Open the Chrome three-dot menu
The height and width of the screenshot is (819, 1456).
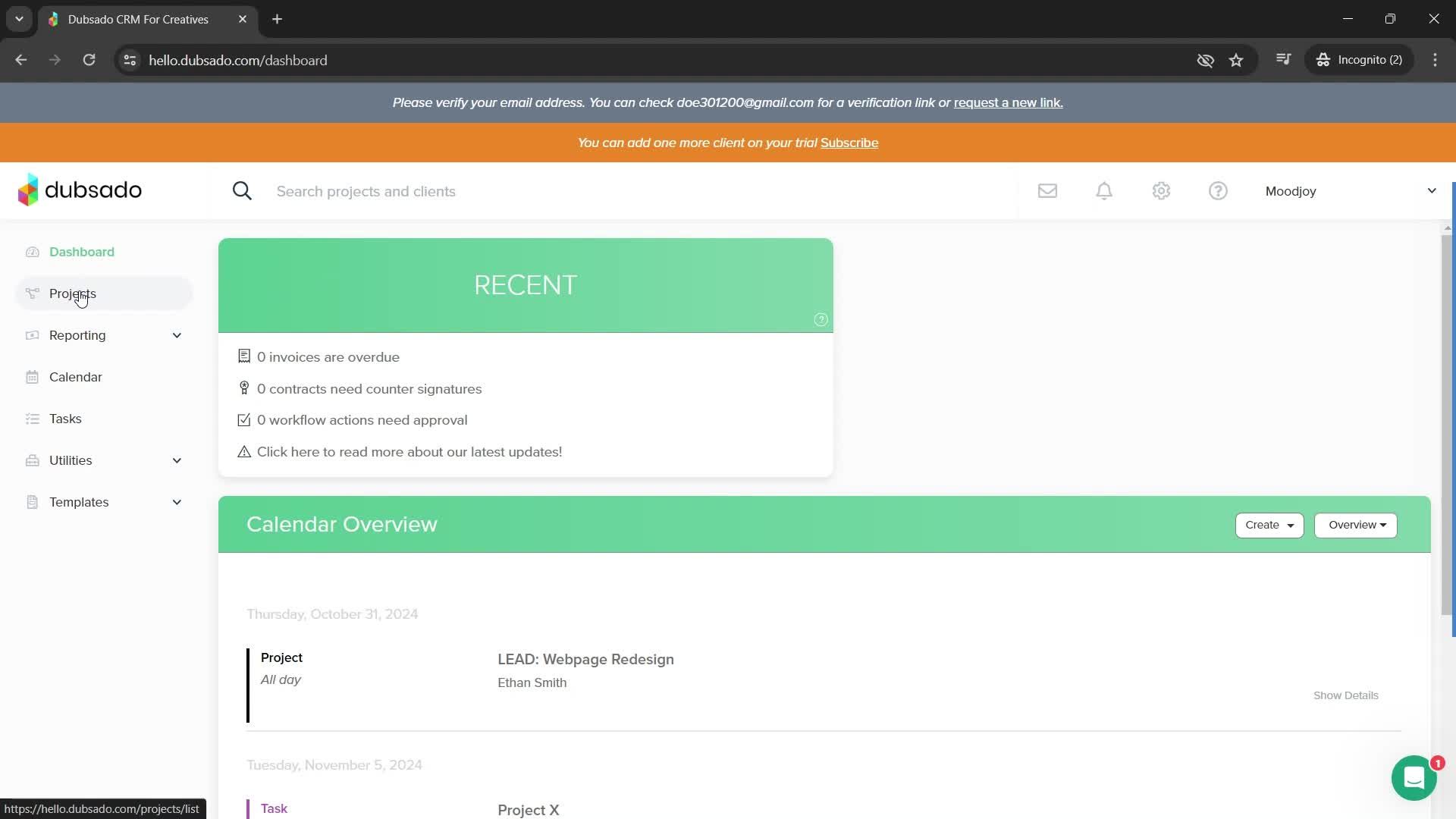[1435, 60]
